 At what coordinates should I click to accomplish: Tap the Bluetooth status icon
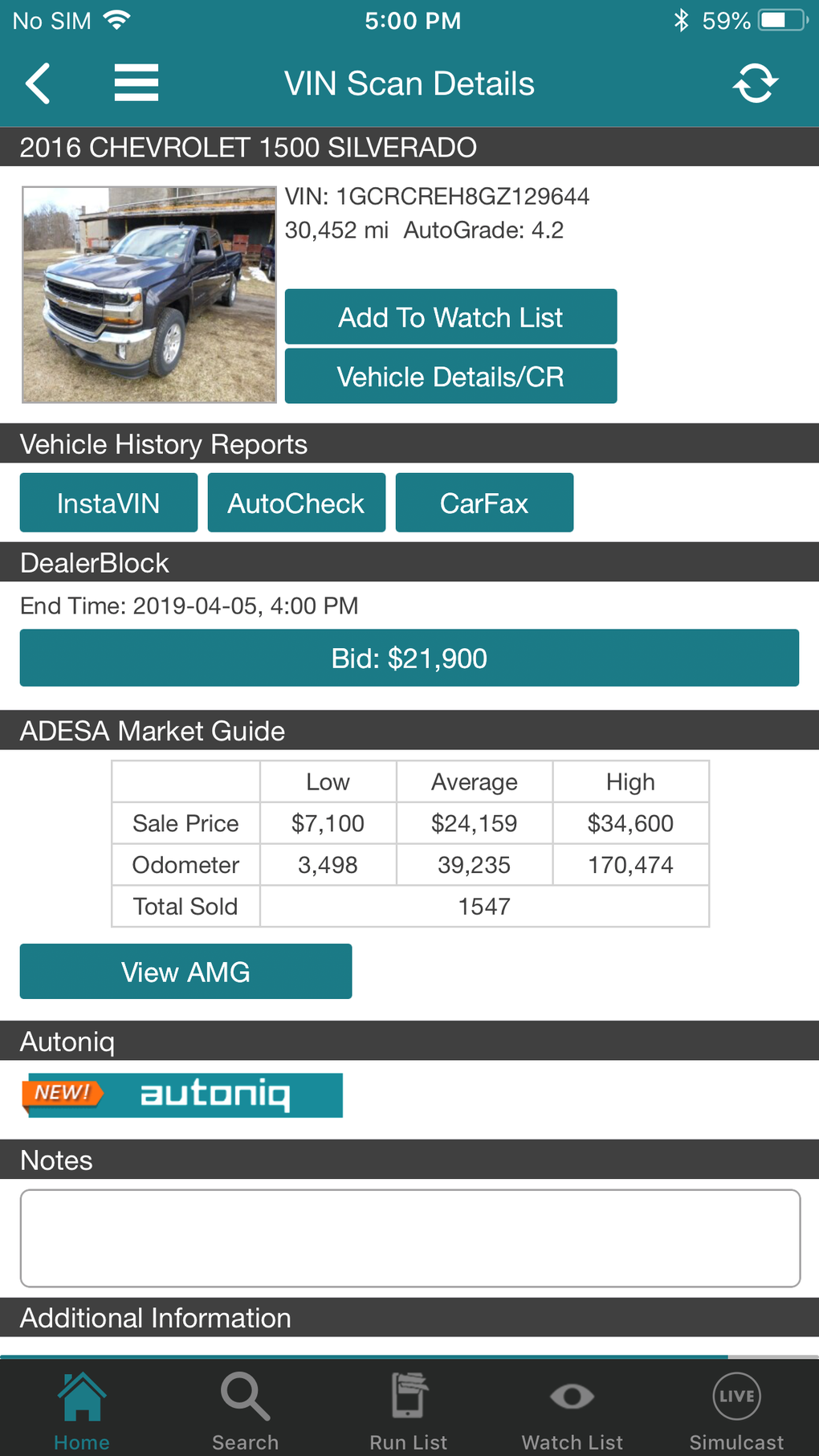pyautogui.click(x=681, y=21)
